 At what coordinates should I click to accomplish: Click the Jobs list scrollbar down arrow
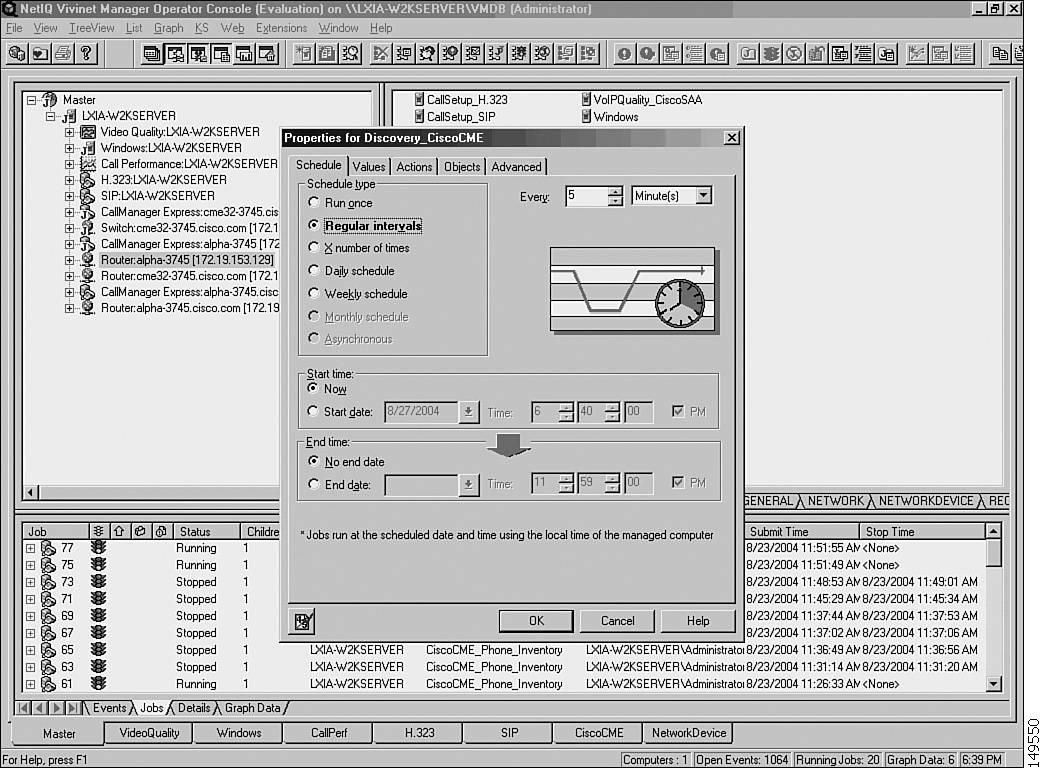click(993, 683)
